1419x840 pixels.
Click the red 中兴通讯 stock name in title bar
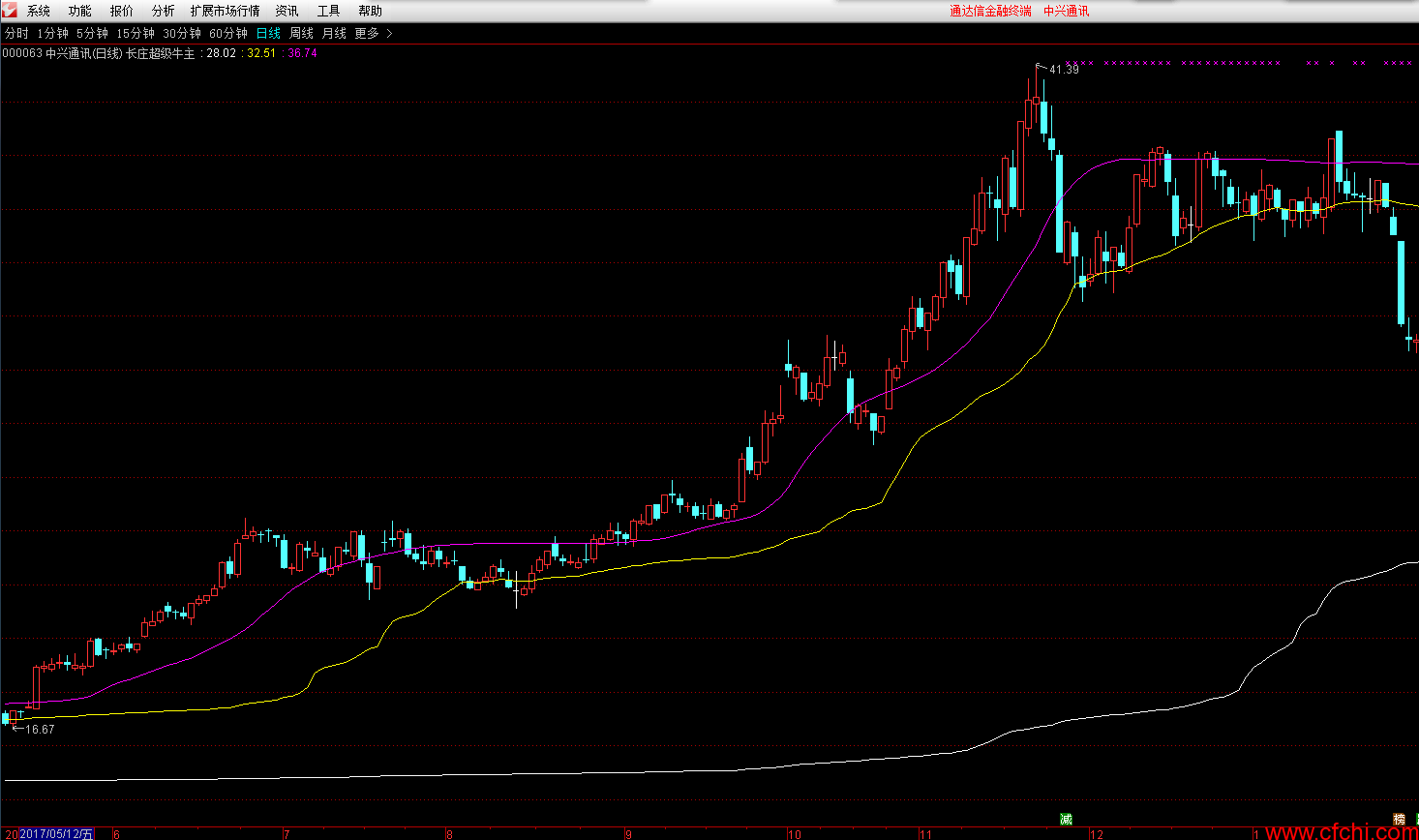click(1067, 12)
